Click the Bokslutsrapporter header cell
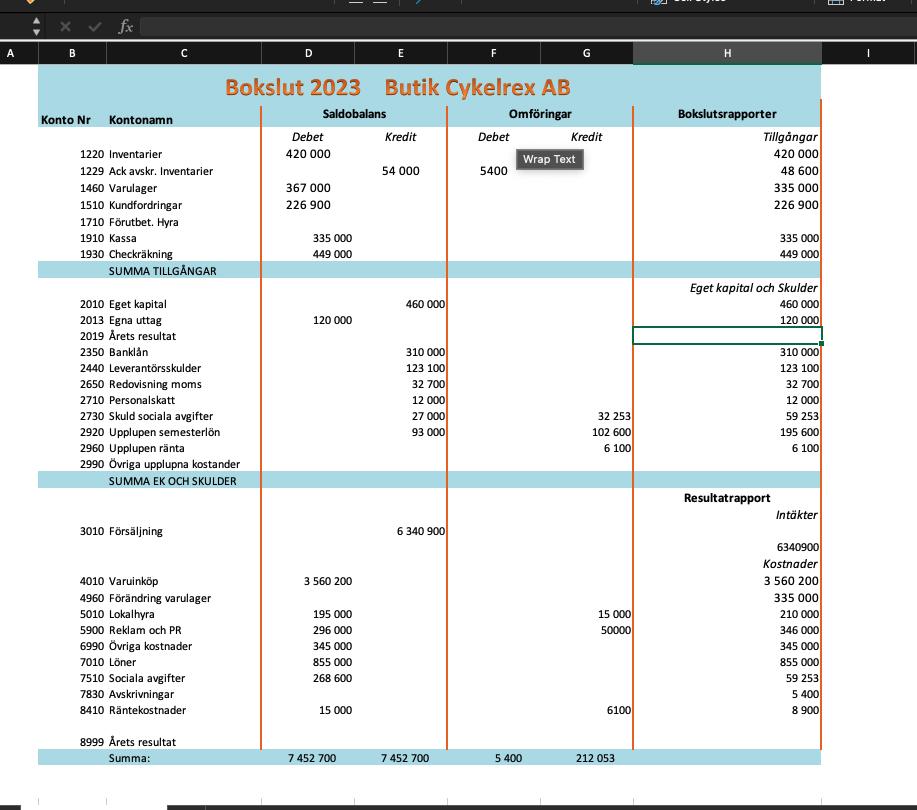Image resolution: width=917 pixels, height=810 pixels. [x=726, y=114]
